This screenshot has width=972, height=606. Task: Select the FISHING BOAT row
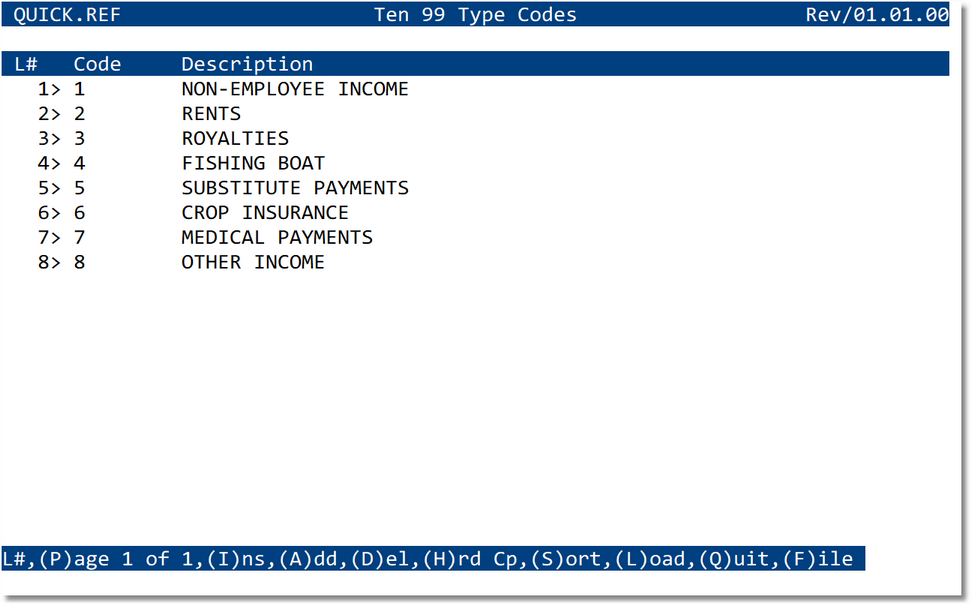(x=253, y=163)
